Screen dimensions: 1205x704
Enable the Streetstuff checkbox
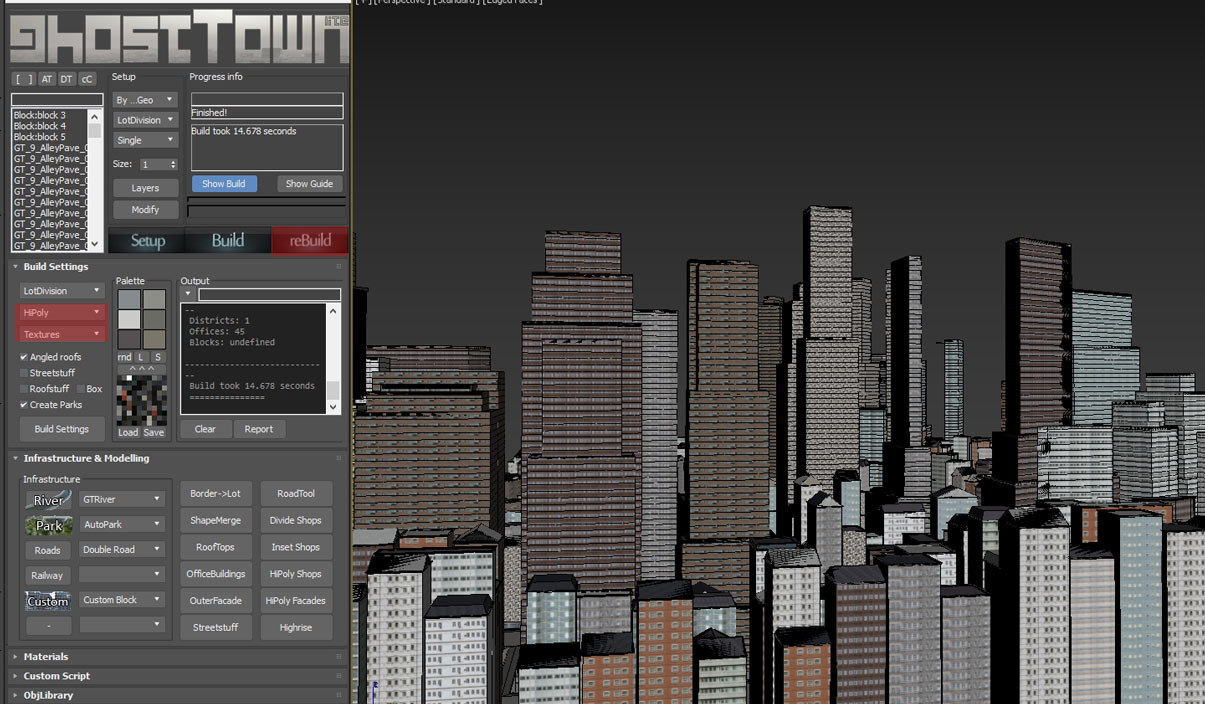click(24, 373)
